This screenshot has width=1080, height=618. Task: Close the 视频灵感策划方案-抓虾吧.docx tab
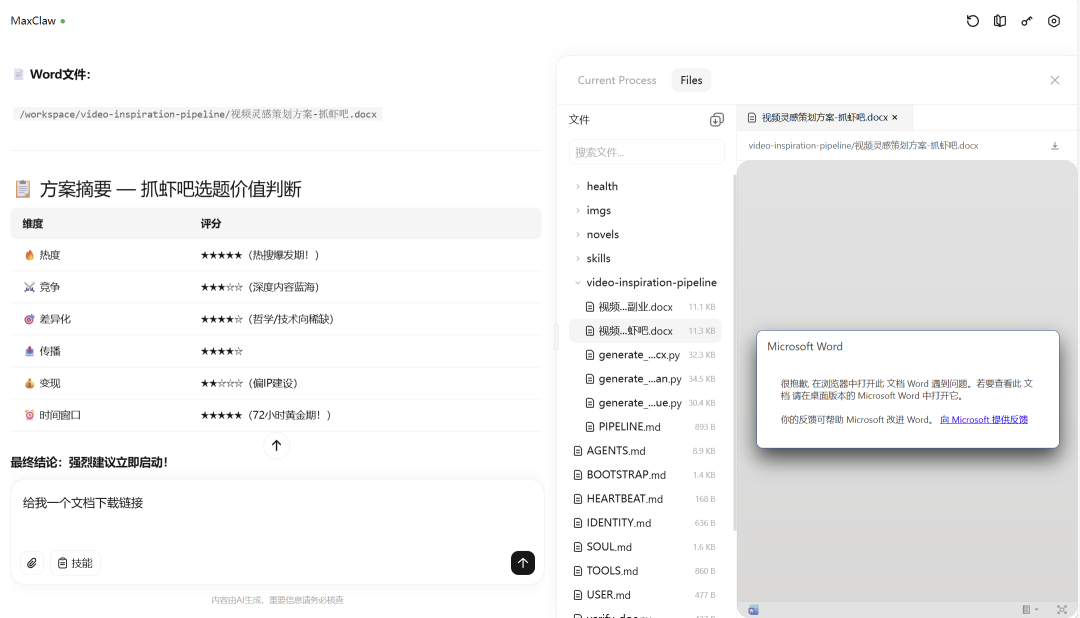click(895, 117)
